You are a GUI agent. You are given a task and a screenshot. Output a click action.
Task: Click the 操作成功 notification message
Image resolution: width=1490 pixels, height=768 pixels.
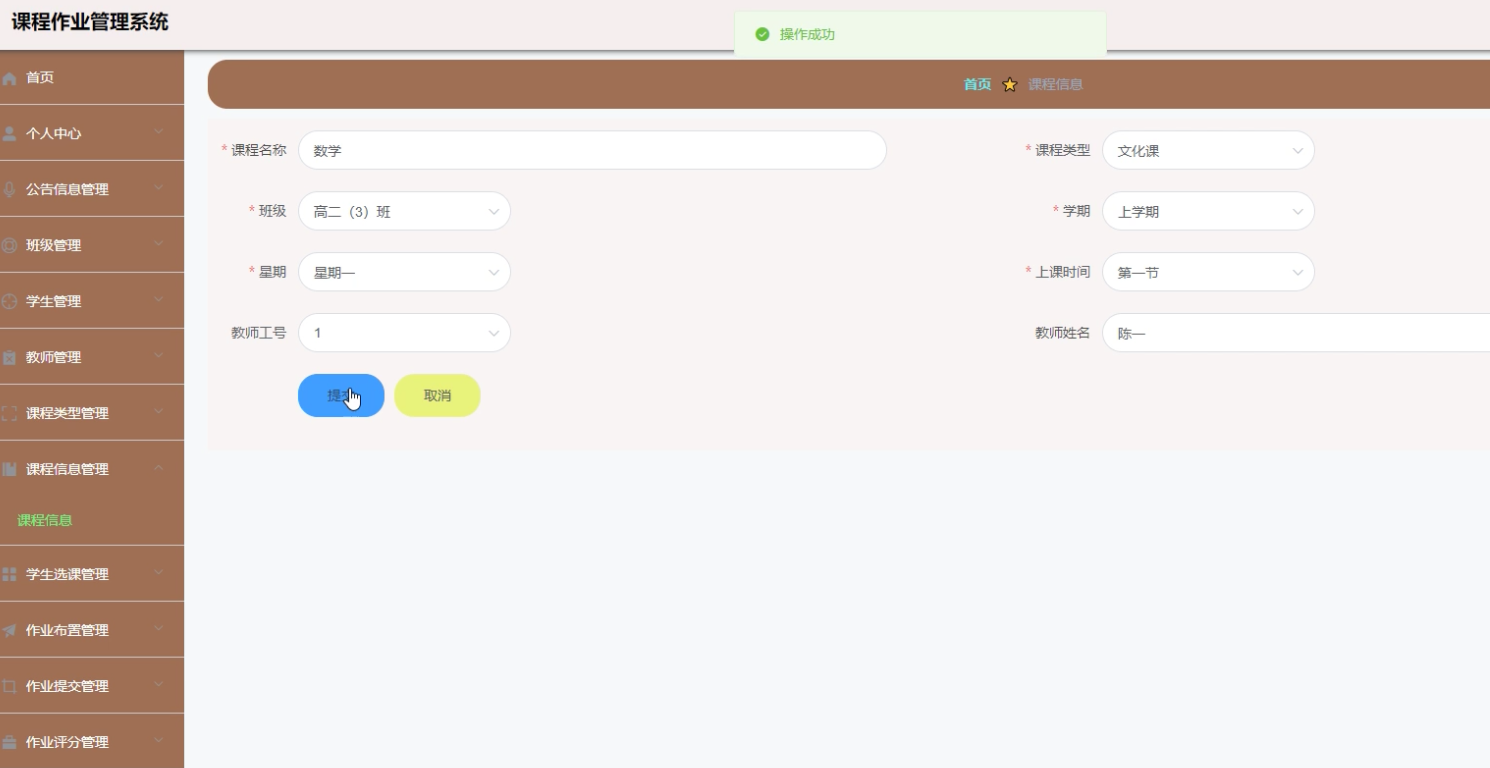coord(807,35)
